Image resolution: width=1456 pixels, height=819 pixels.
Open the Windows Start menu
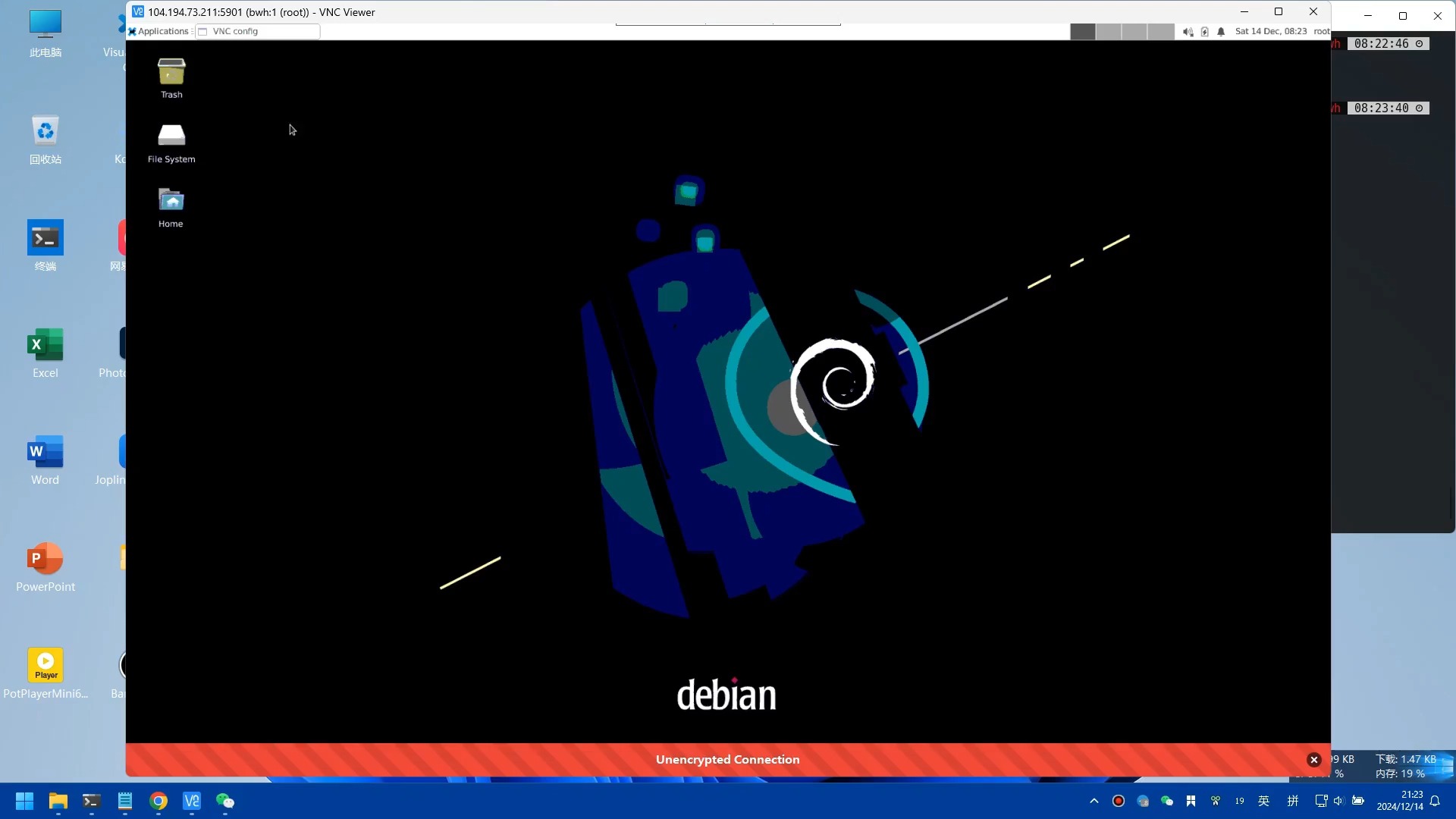click(x=24, y=801)
